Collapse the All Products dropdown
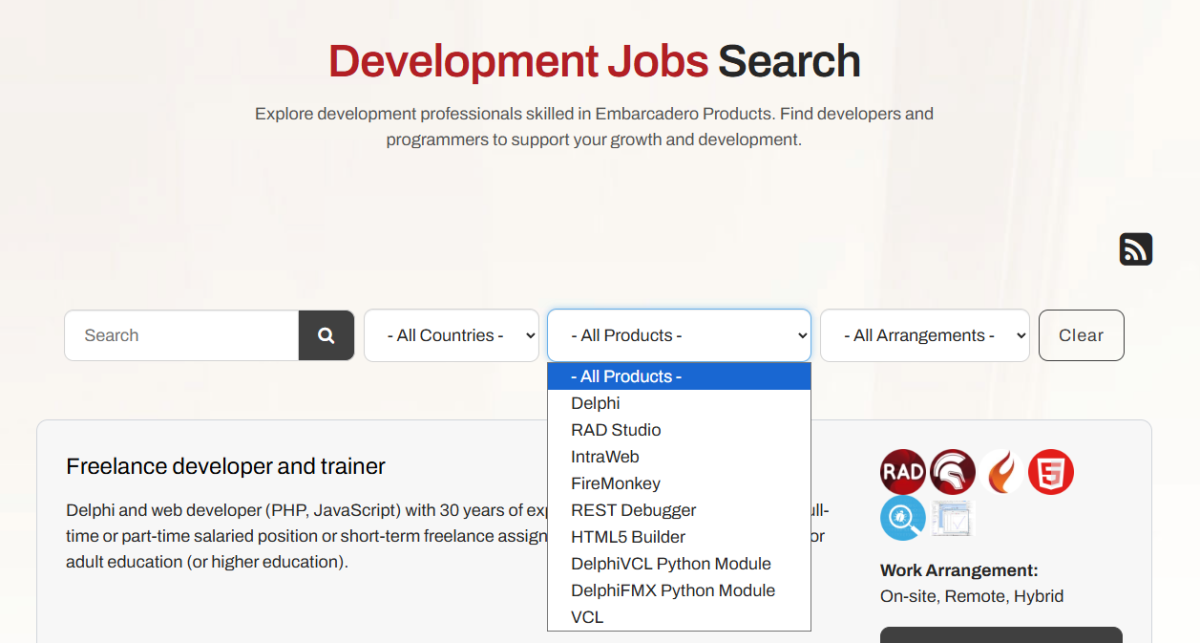Image resolution: width=1200 pixels, height=643 pixels. pyautogui.click(x=679, y=335)
